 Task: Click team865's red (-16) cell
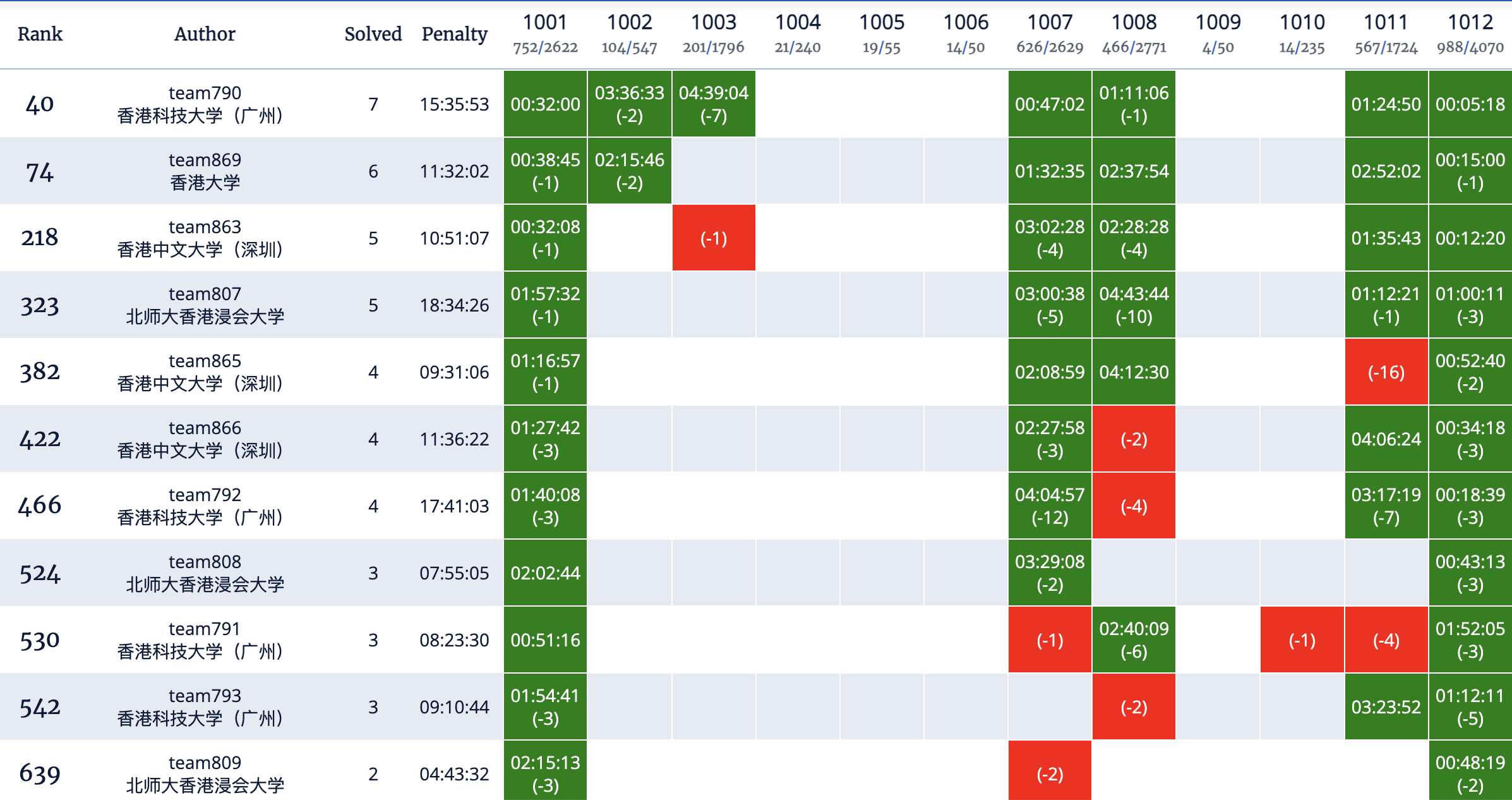point(1386,372)
